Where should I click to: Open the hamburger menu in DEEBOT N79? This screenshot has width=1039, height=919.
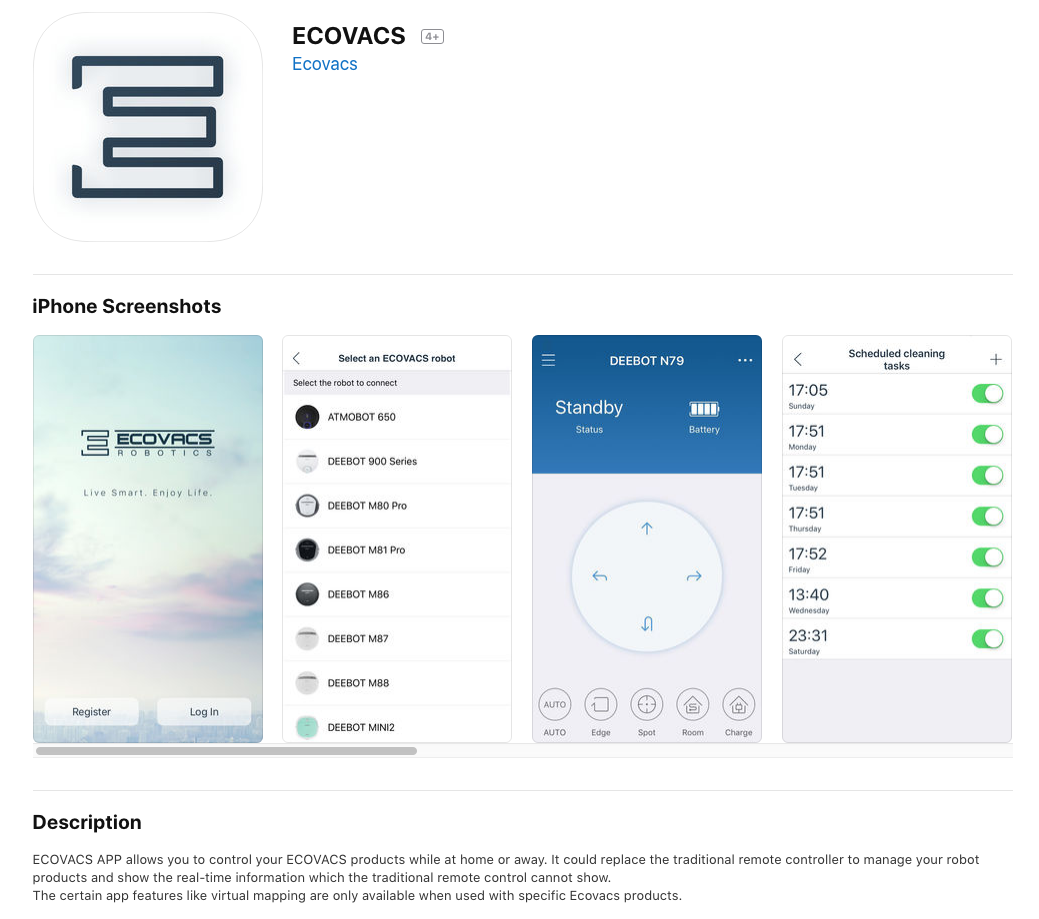[548, 360]
